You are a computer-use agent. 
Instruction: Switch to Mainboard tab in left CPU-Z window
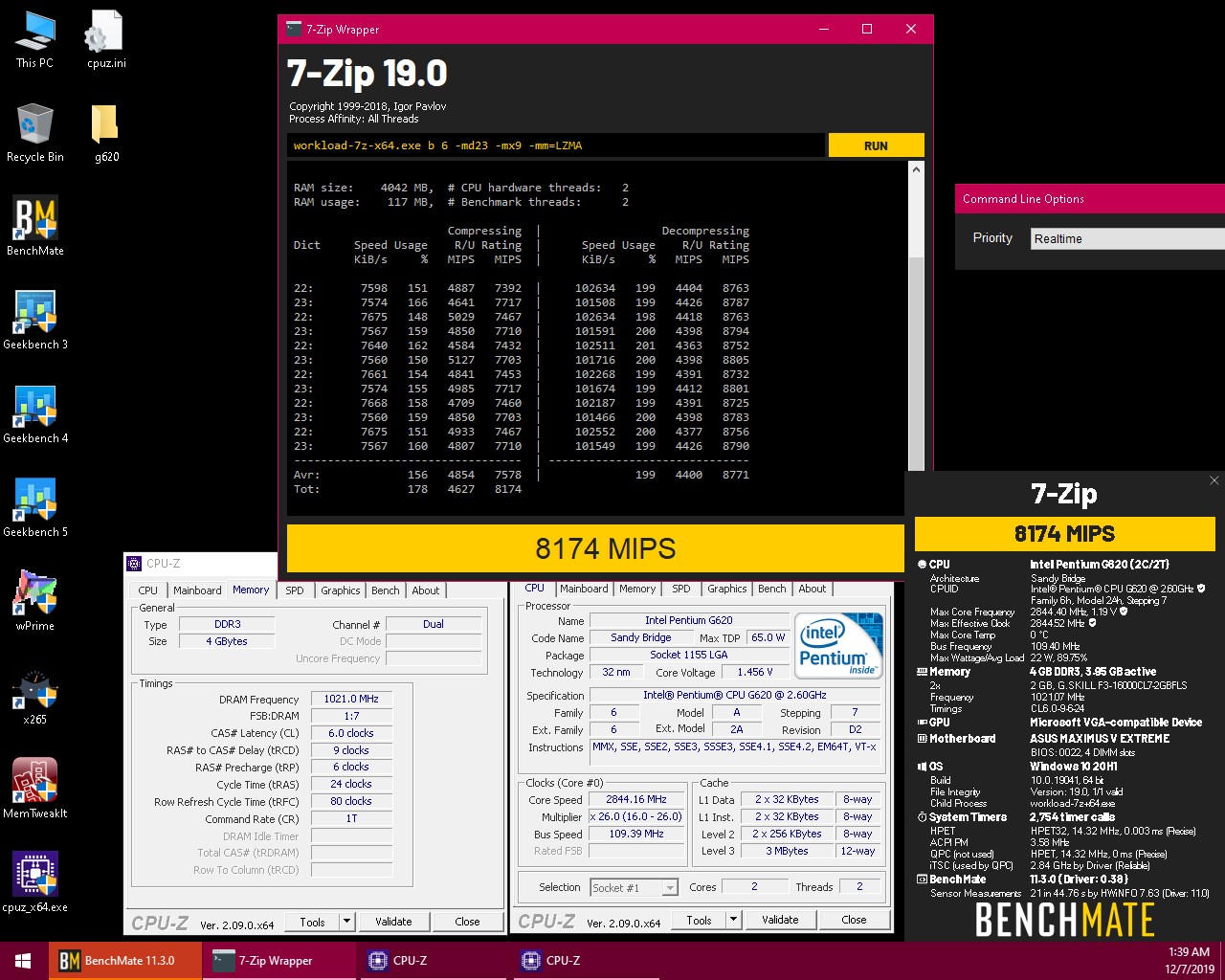tap(197, 590)
